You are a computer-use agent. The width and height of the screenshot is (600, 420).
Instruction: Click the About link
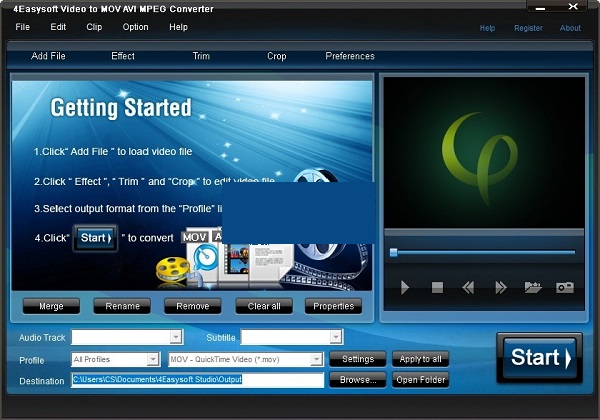click(x=570, y=28)
